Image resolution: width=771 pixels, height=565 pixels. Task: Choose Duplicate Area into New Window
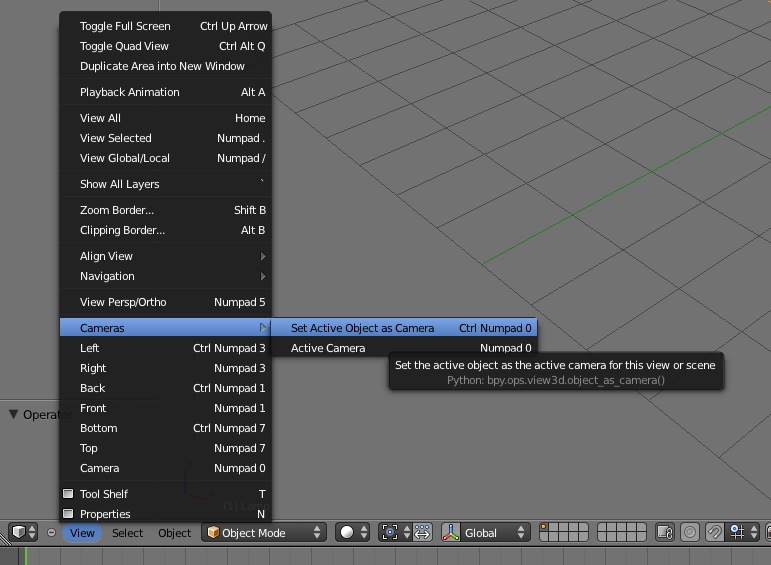point(166,66)
